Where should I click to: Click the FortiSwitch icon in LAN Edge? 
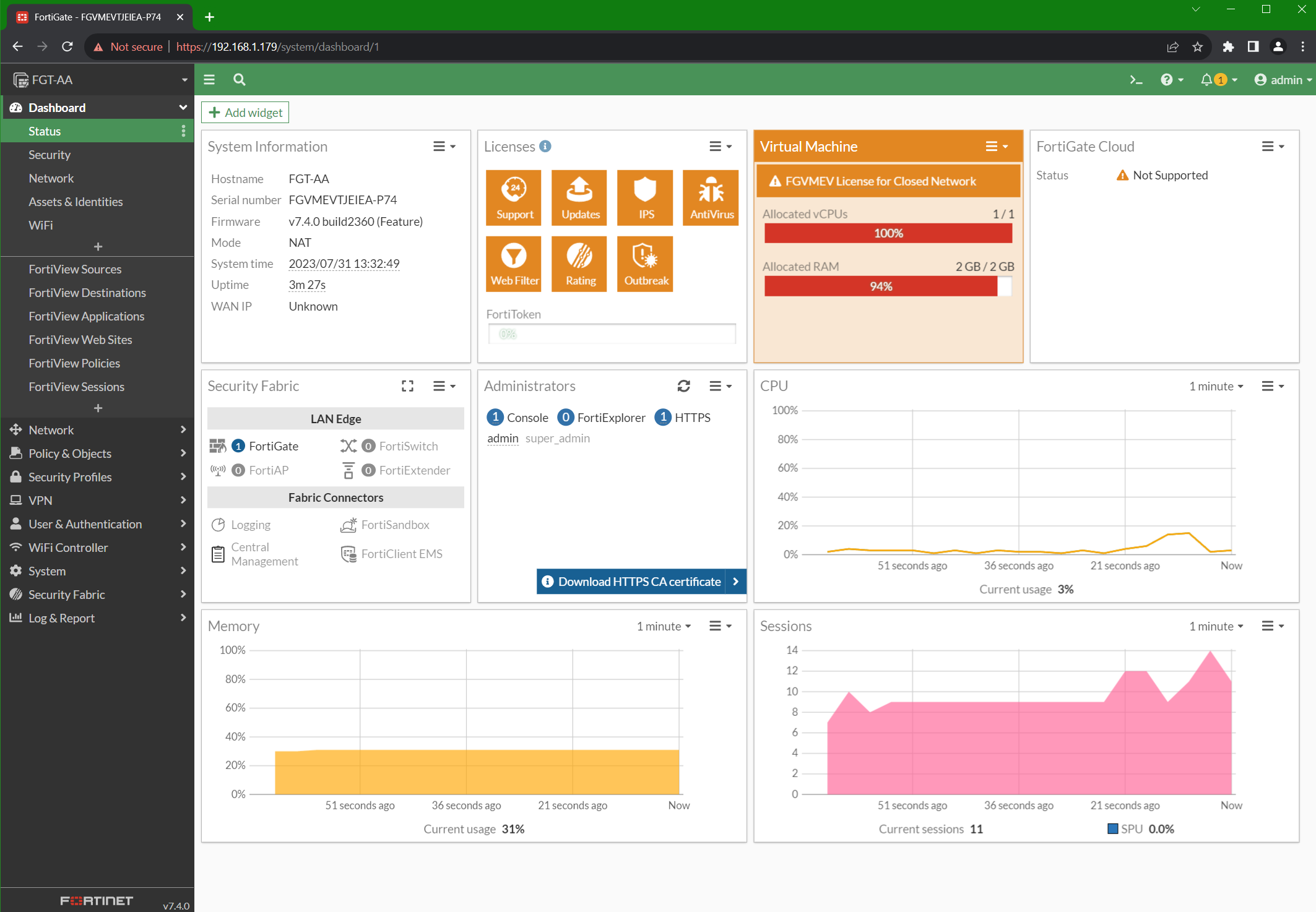(x=348, y=446)
